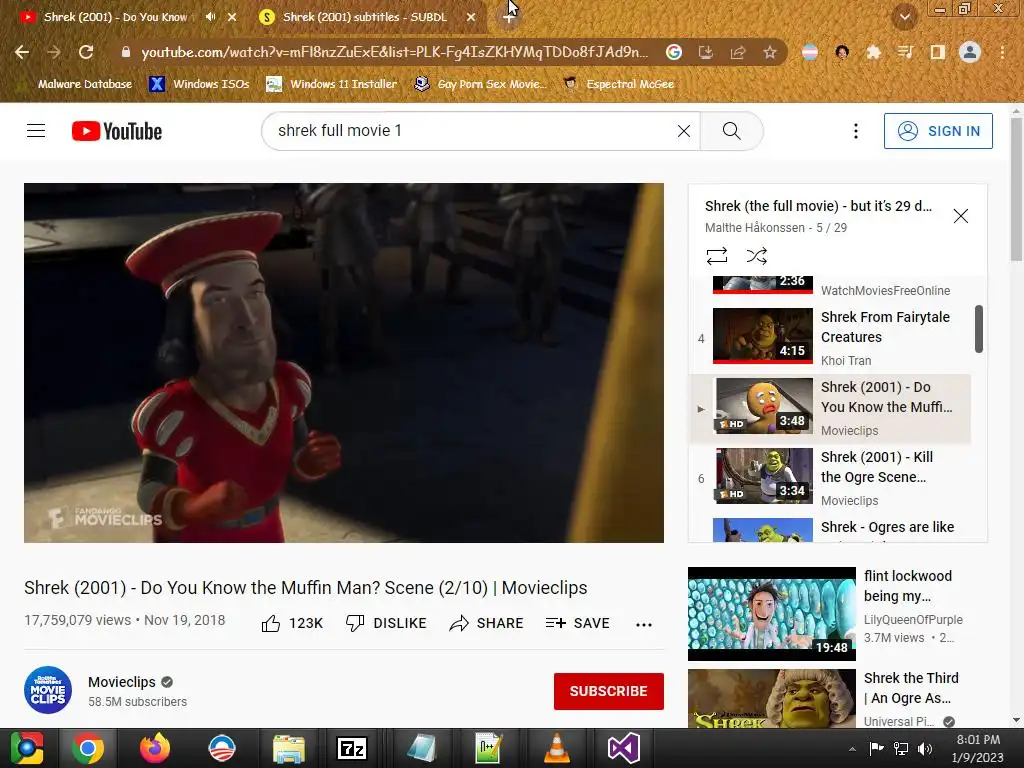
Task: Go to the YouTube home logo
Action: 117,131
